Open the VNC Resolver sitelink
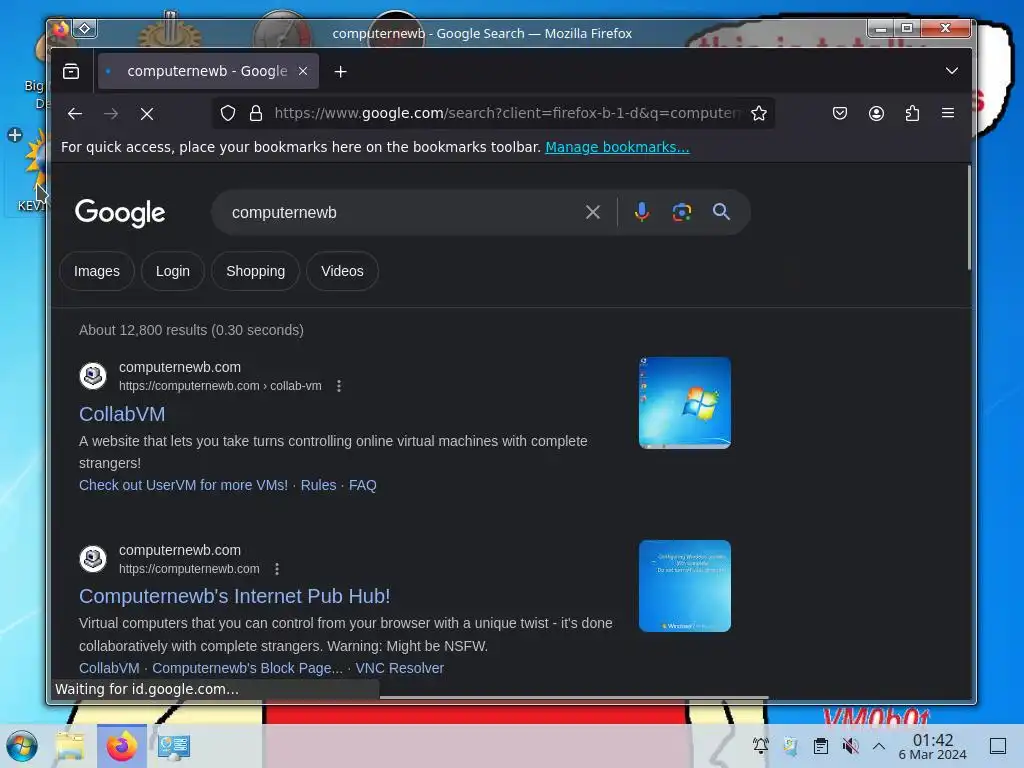The height and width of the screenshot is (768, 1024). pyautogui.click(x=400, y=668)
